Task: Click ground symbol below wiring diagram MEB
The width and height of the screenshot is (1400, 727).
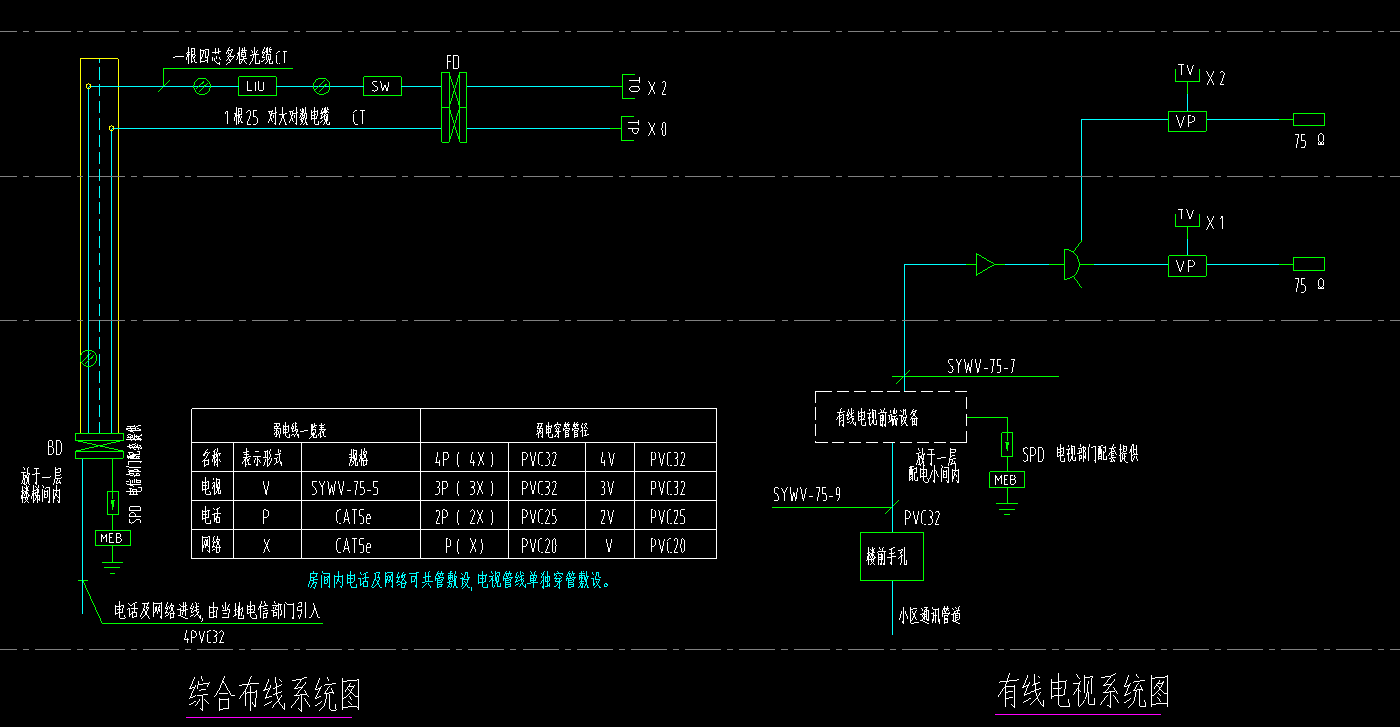Action: 113,568
